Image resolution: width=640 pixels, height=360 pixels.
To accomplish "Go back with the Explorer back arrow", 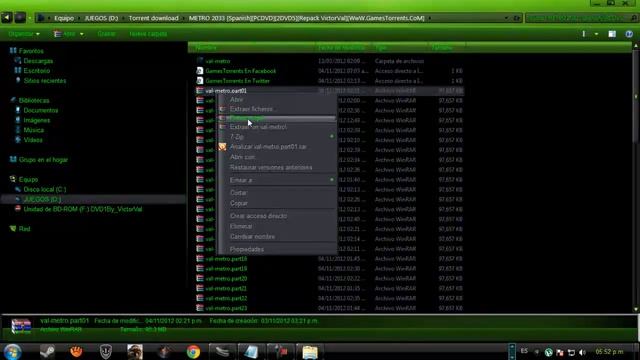I will click(x=7, y=18).
